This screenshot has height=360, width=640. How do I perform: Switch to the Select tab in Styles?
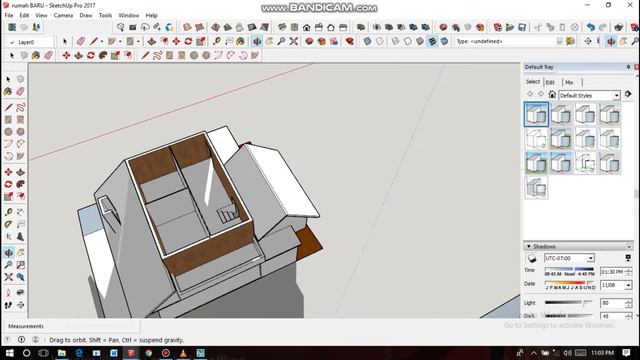[x=533, y=82]
